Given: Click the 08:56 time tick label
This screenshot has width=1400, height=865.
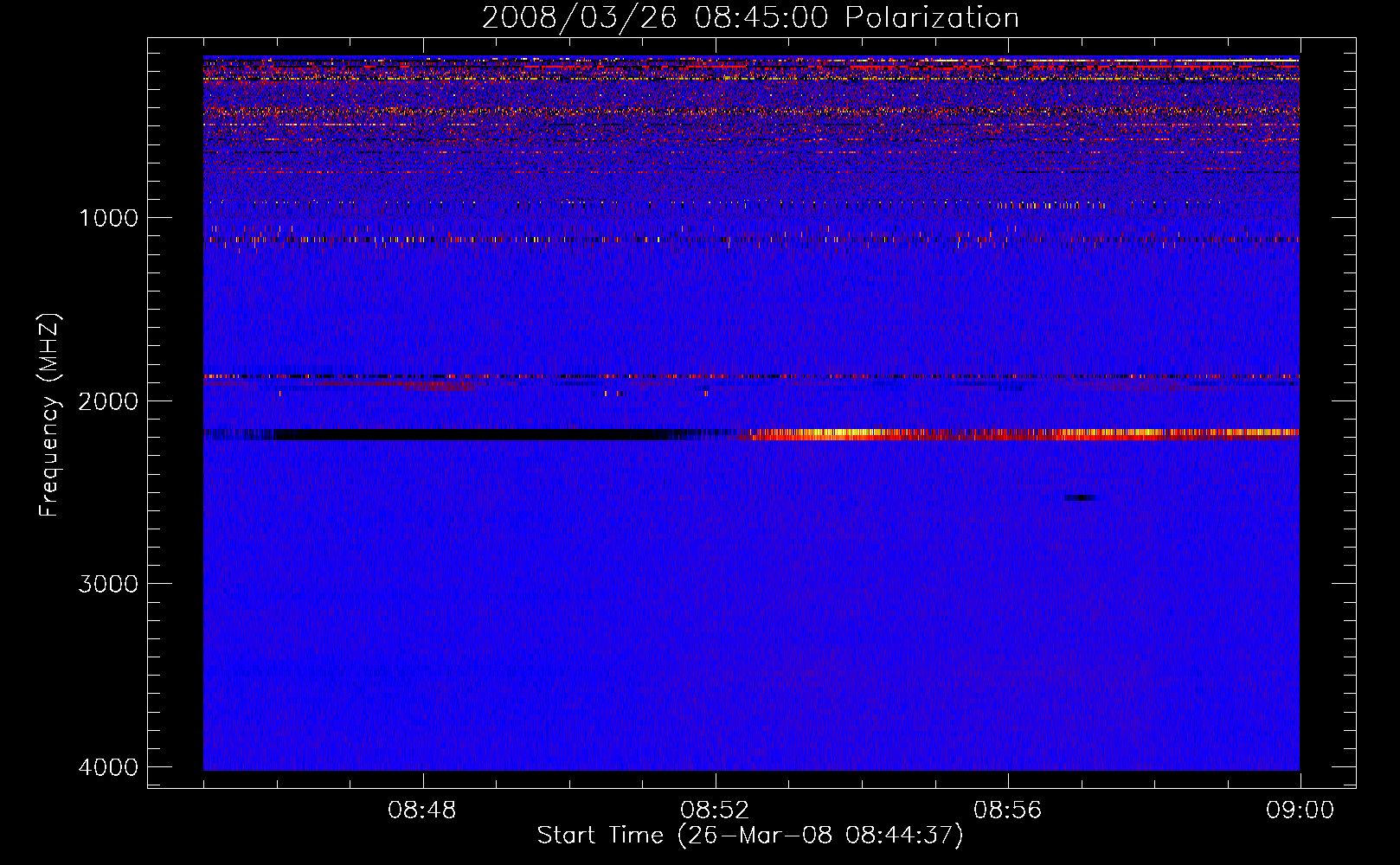Looking at the screenshot, I should tap(1008, 811).
